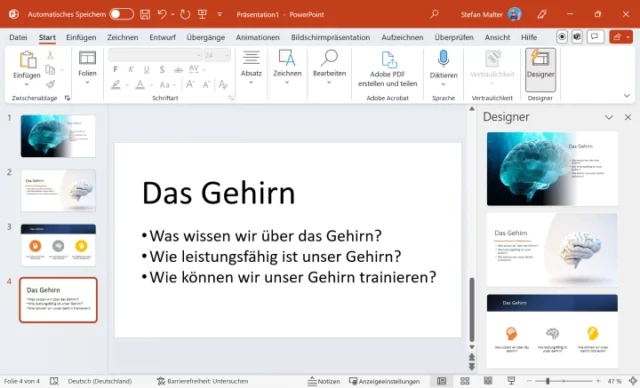
Task: Open the undo history dropdown arrow
Action: point(173,15)
